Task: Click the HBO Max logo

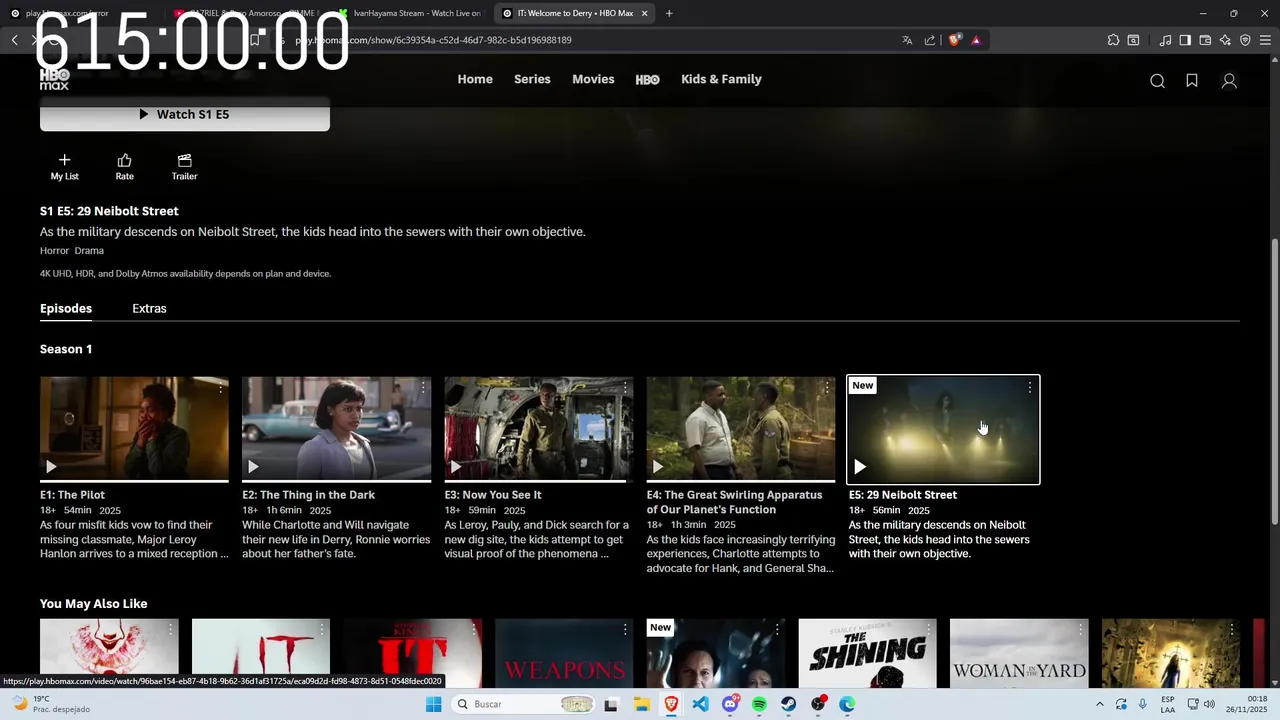Action: tap(54, 79)
